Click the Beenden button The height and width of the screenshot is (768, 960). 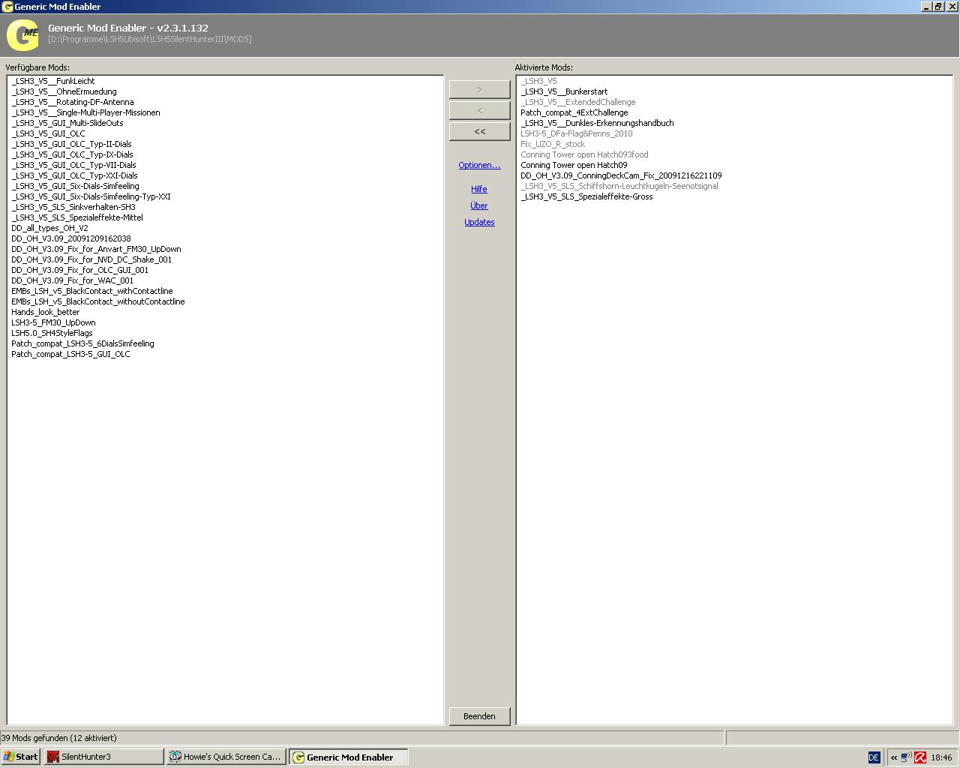[x=479, y=716]
